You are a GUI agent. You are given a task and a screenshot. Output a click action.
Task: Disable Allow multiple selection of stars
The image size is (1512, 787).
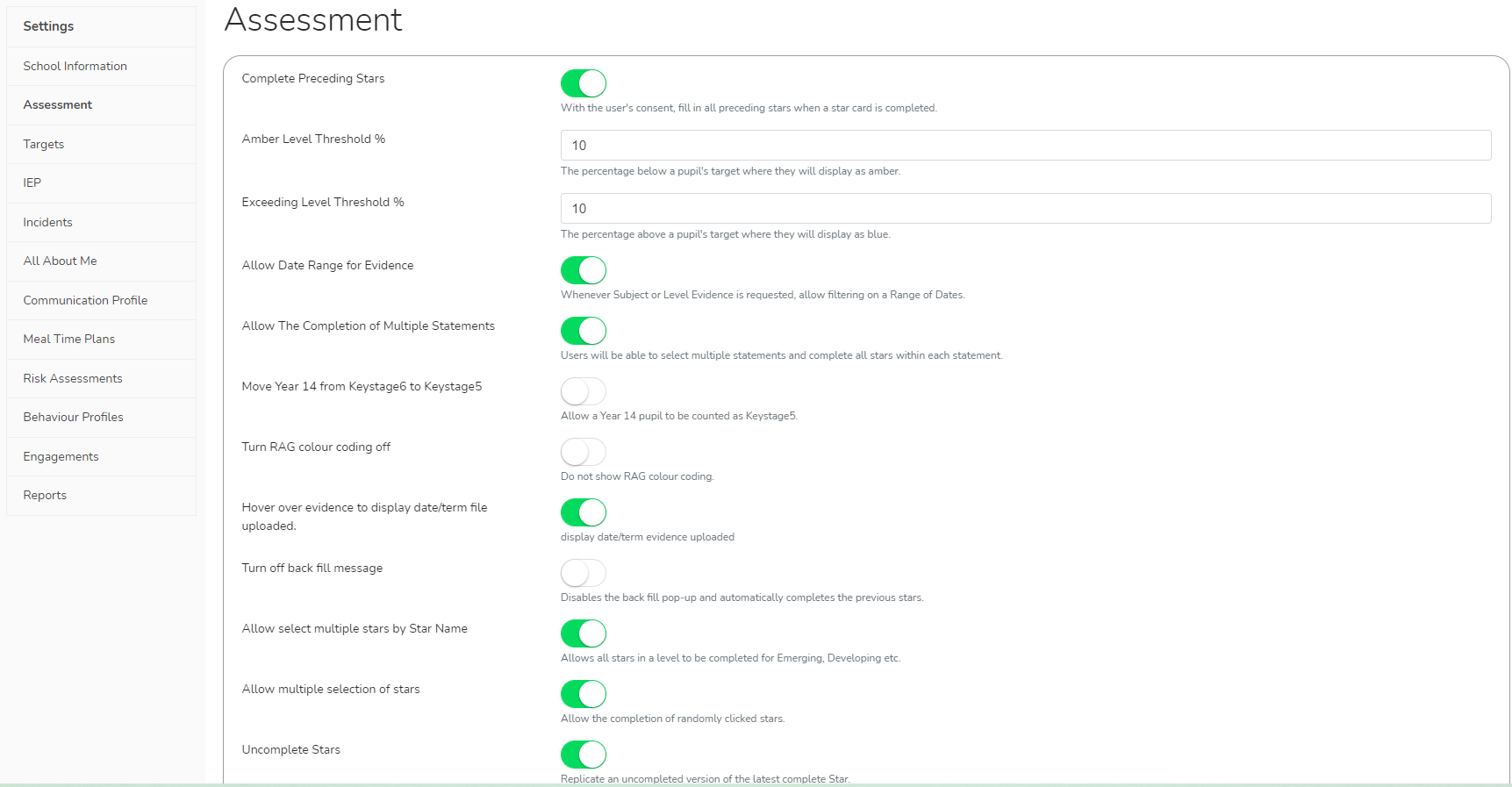pyautogui.click(x=584, y=694)
